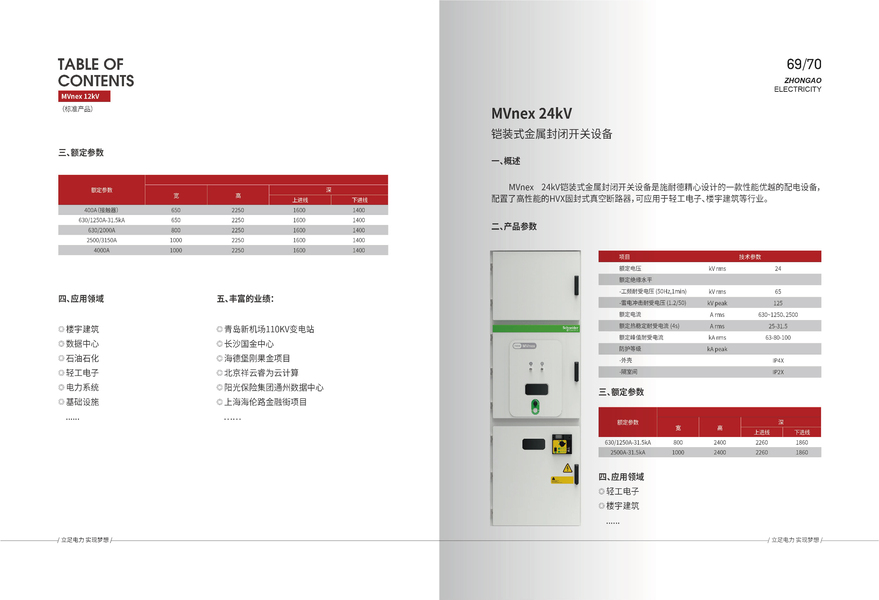Viewport: 879px width, 600px height.
Task: Click the green round indicator on the cabinet's middle panel
Action: (x=535, y=407)
